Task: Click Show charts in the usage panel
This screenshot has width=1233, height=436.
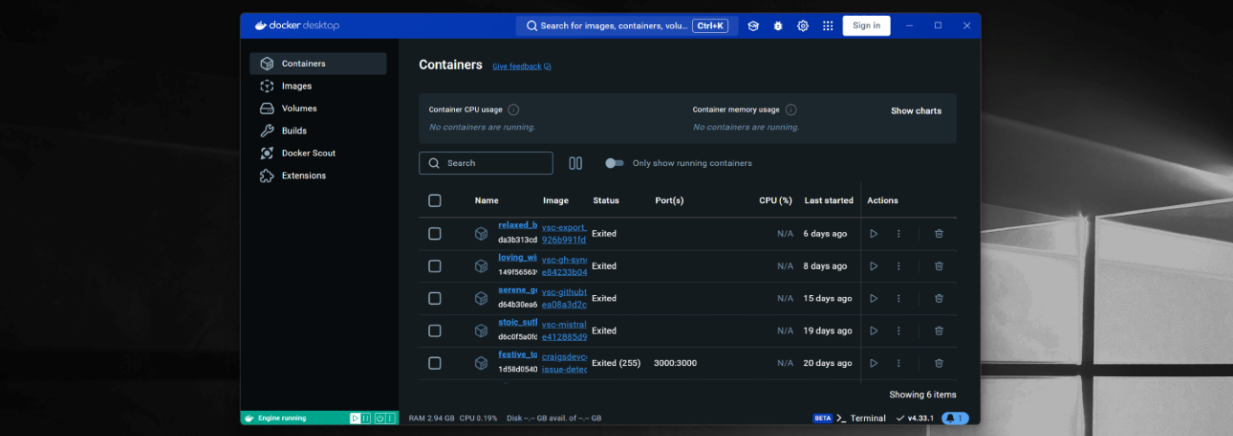Action: [915, 111]
